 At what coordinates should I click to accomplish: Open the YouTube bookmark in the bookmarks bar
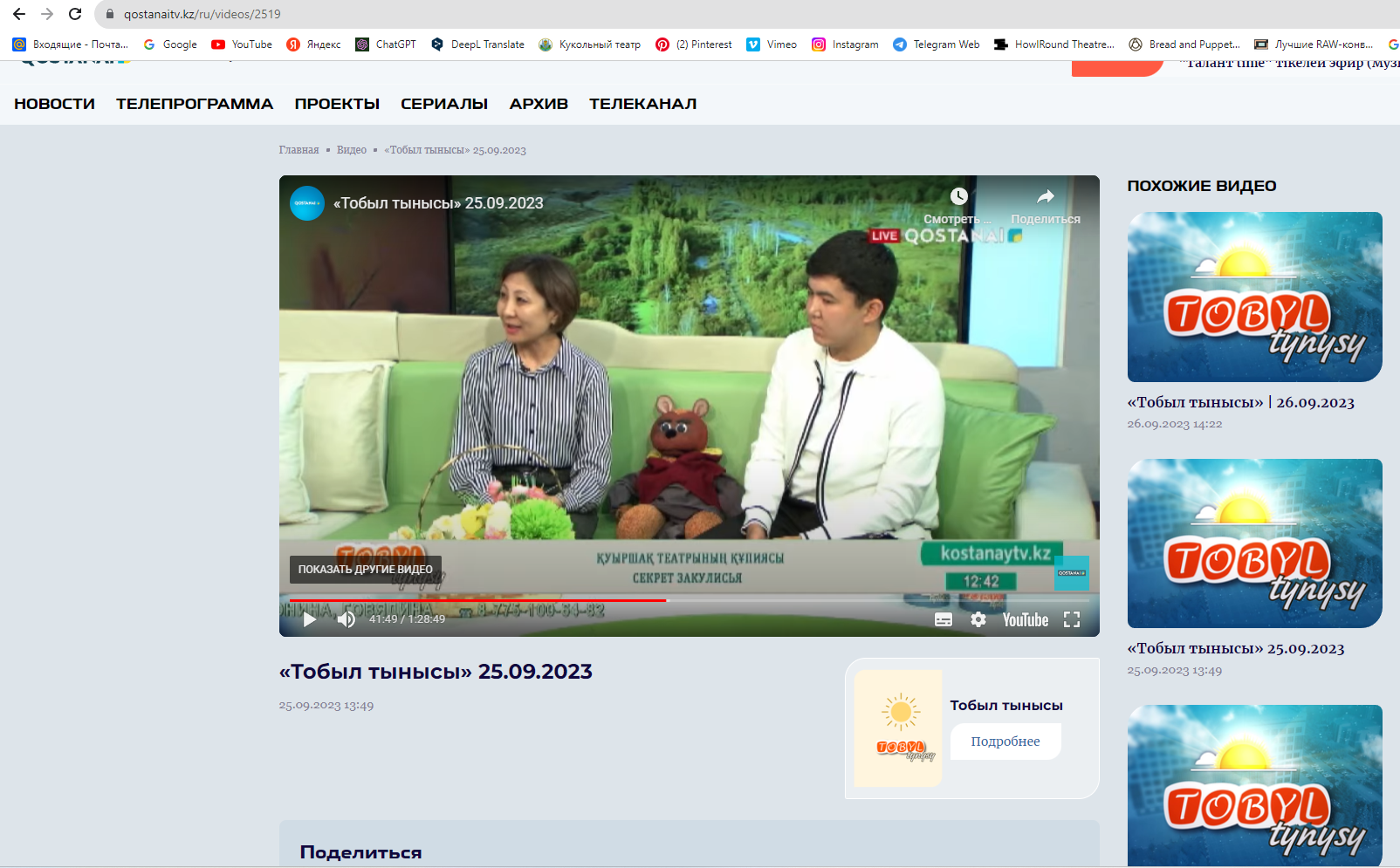(242, 44)
